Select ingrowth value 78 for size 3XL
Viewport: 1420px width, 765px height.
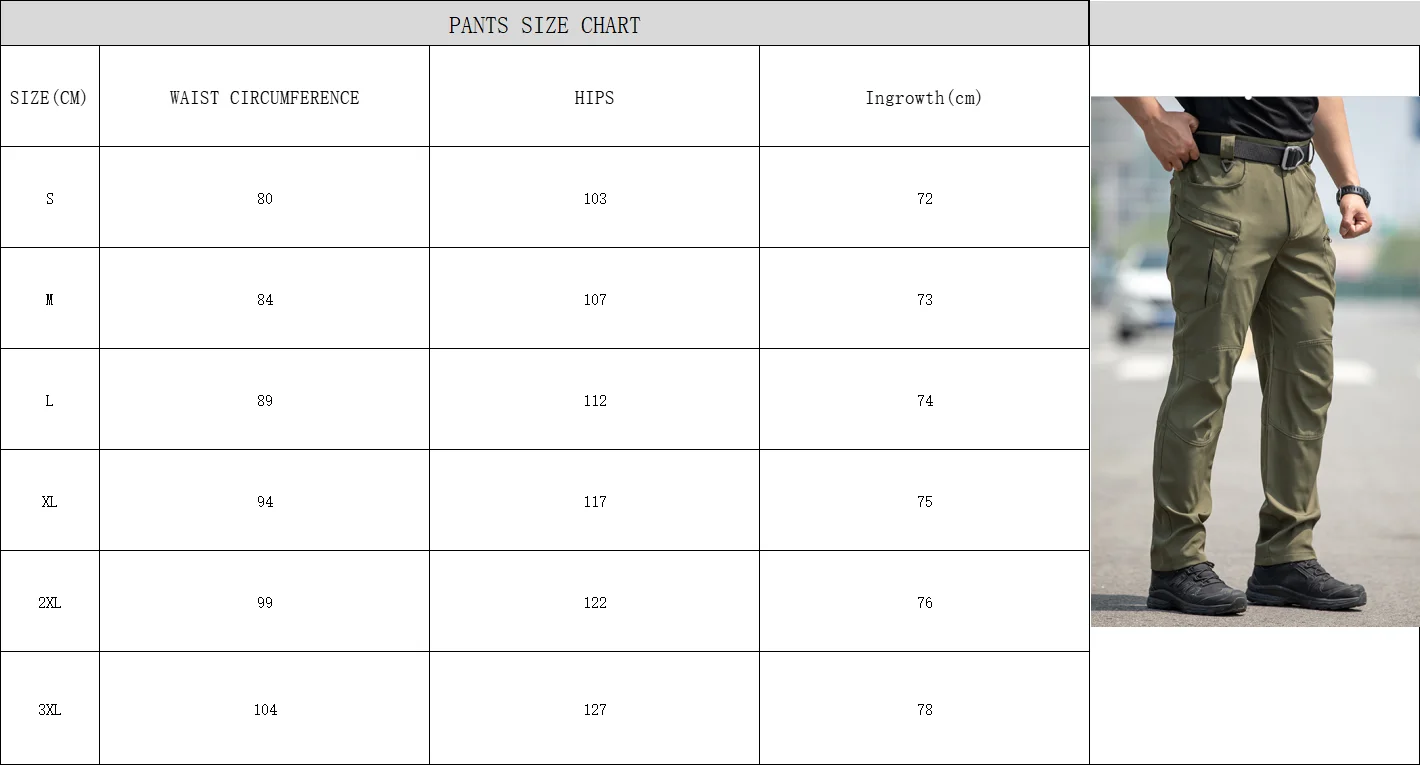coord(925,710)
